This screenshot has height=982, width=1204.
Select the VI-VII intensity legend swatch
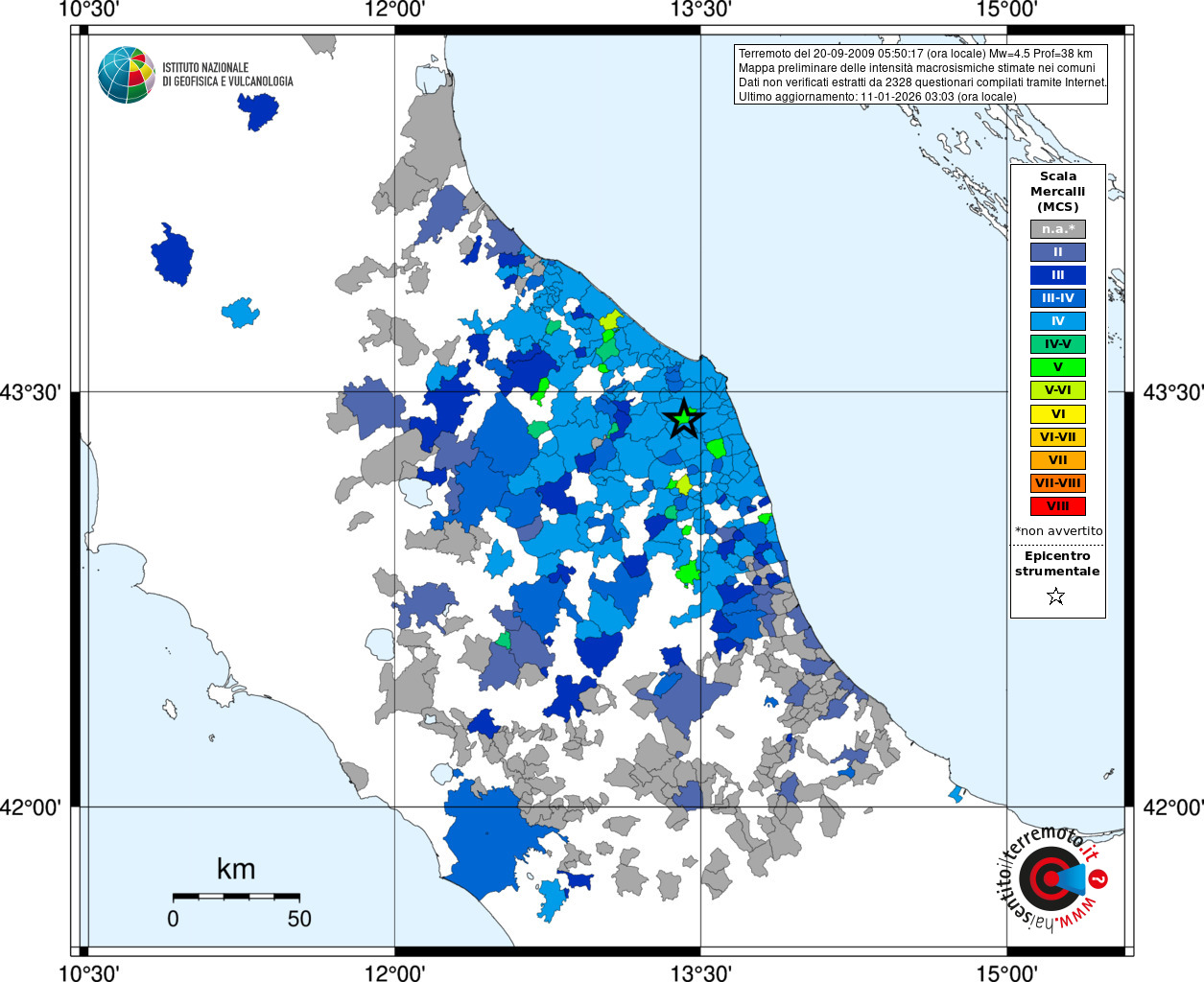1058,437
